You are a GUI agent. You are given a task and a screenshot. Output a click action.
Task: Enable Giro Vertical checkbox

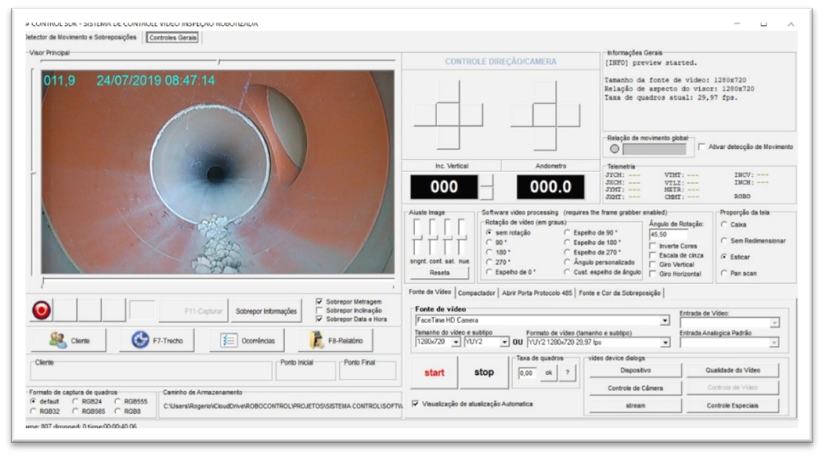point(653,264)
